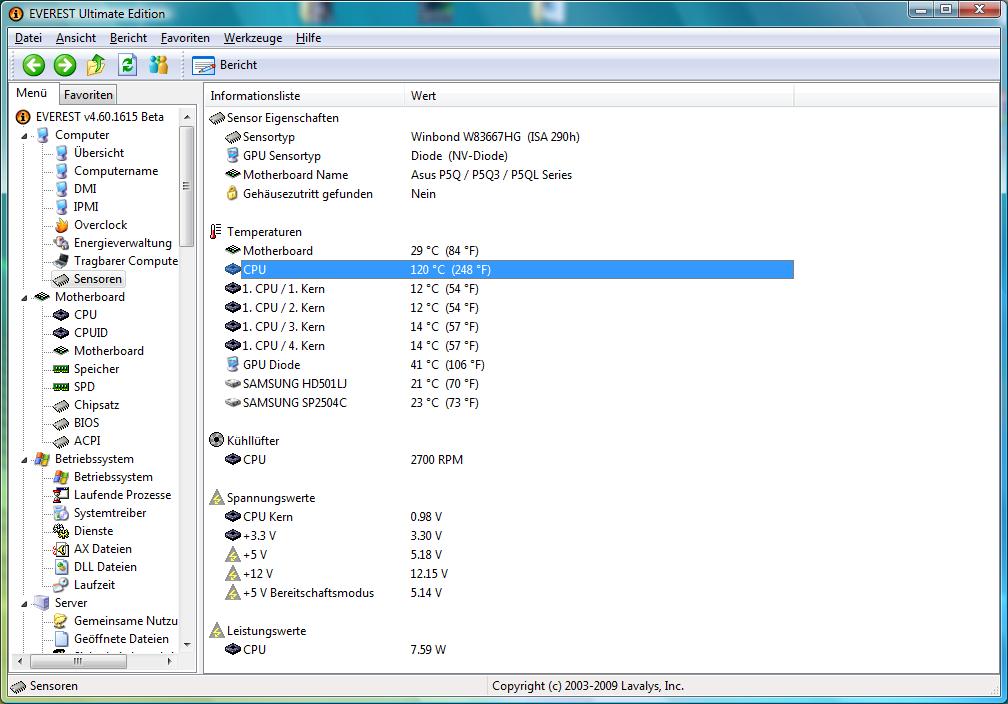Collapse the Computer tree node
This screenshot has width=1008, height=704.
24,136
